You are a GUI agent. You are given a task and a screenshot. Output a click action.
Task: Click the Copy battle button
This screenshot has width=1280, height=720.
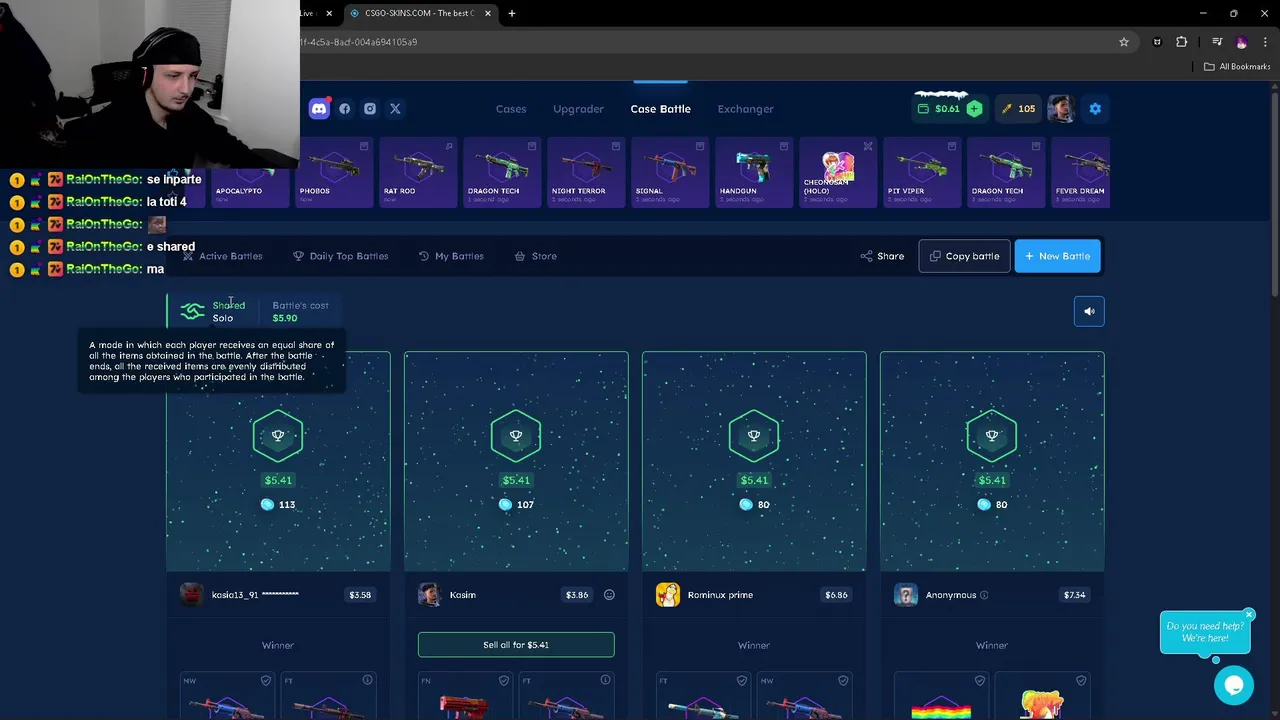(964, 256)
